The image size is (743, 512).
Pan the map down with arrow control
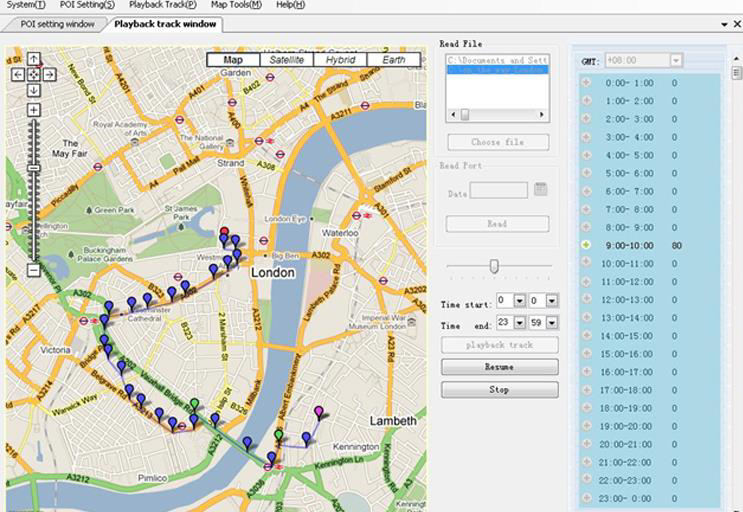pyautogui.click(x=34, y=90)
